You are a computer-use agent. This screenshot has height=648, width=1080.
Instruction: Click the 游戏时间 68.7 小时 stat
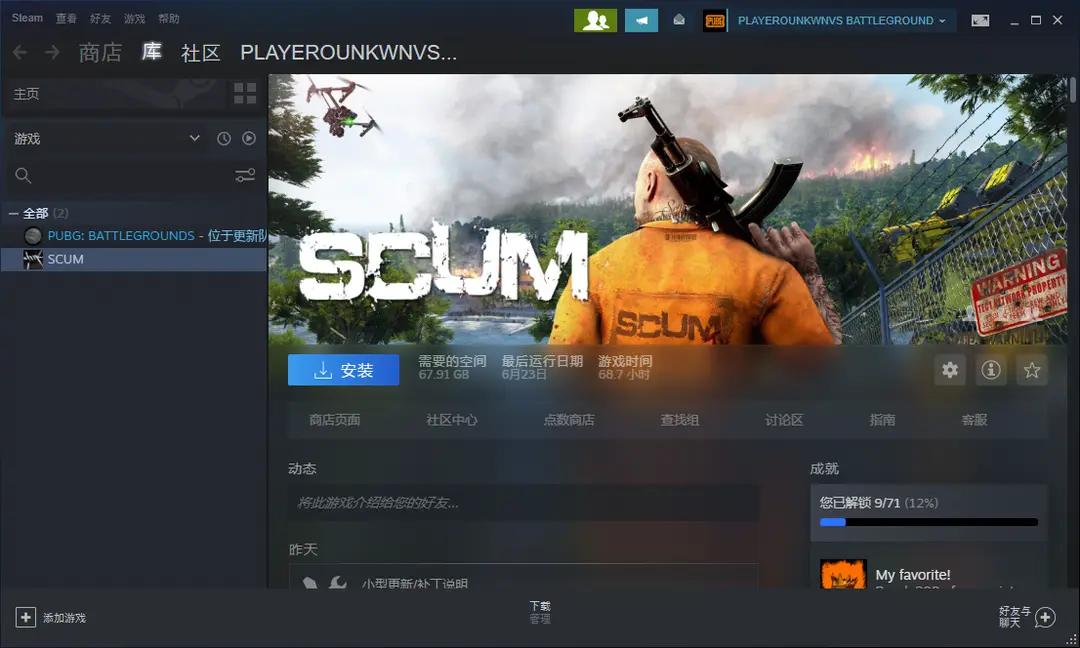point(625,367)
